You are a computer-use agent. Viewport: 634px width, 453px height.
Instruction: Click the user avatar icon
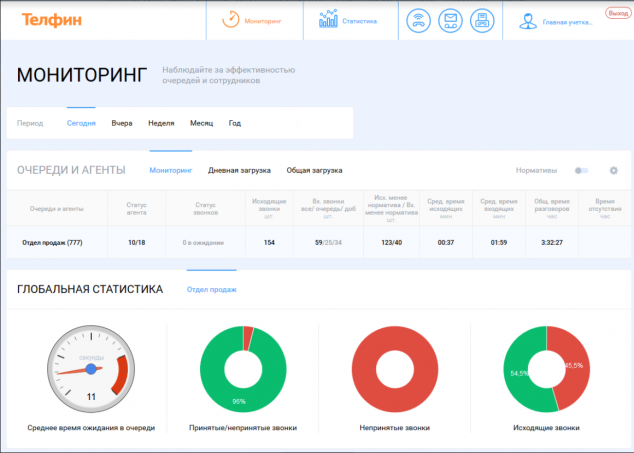pos(528,21)
